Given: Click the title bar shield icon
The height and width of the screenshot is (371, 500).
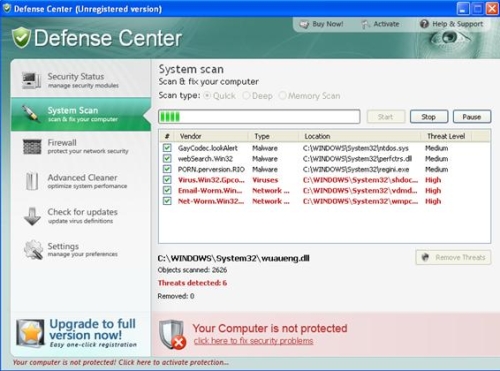Looking at the screenshot, I should tap(7, 8).
